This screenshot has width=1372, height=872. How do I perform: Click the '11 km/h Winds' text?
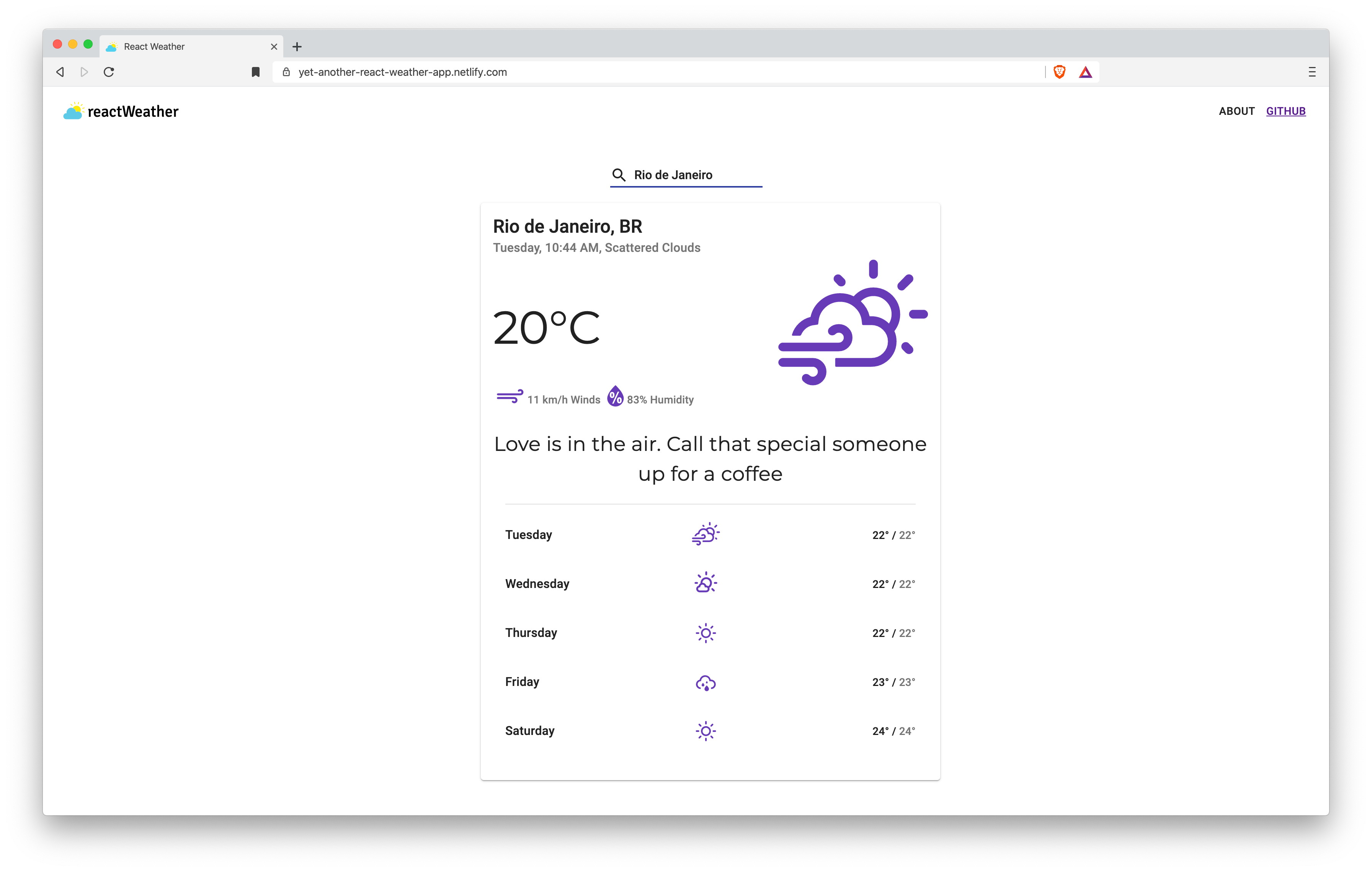563,399
